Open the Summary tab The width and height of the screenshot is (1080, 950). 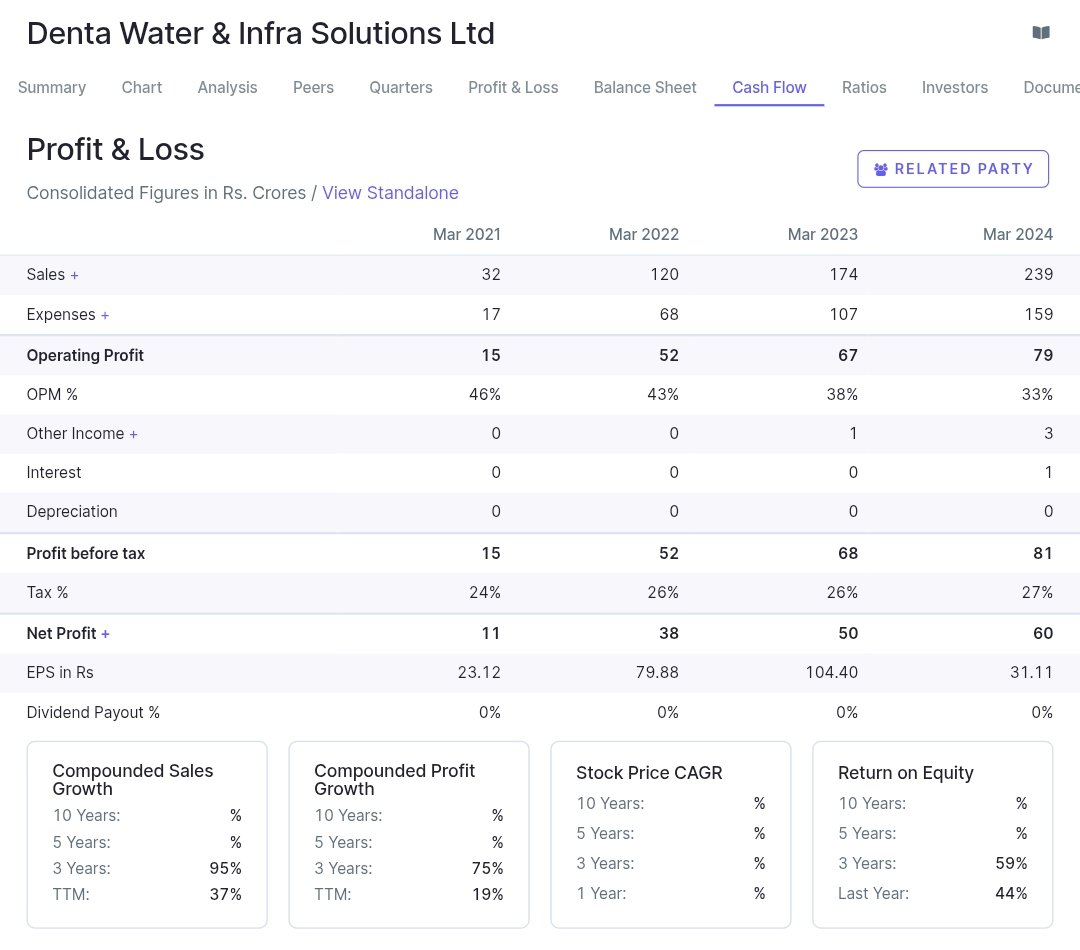52,87
